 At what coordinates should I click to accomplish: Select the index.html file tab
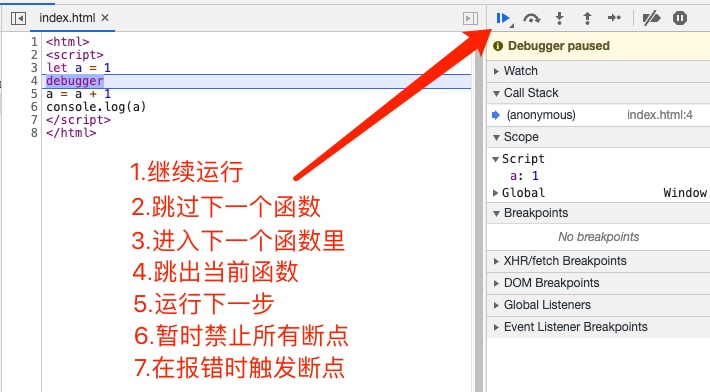click(67, 18)
